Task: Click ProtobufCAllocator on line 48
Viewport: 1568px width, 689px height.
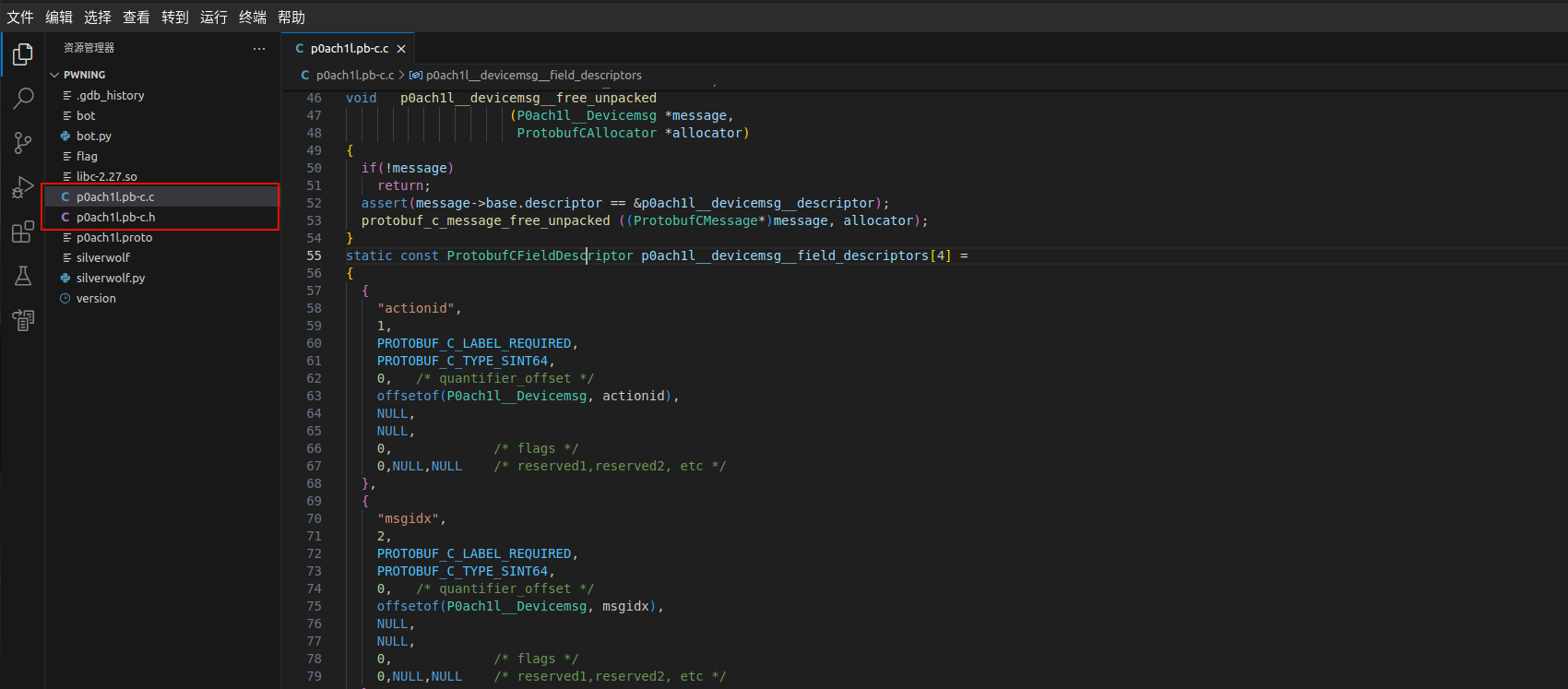Action: pos(587,133)
